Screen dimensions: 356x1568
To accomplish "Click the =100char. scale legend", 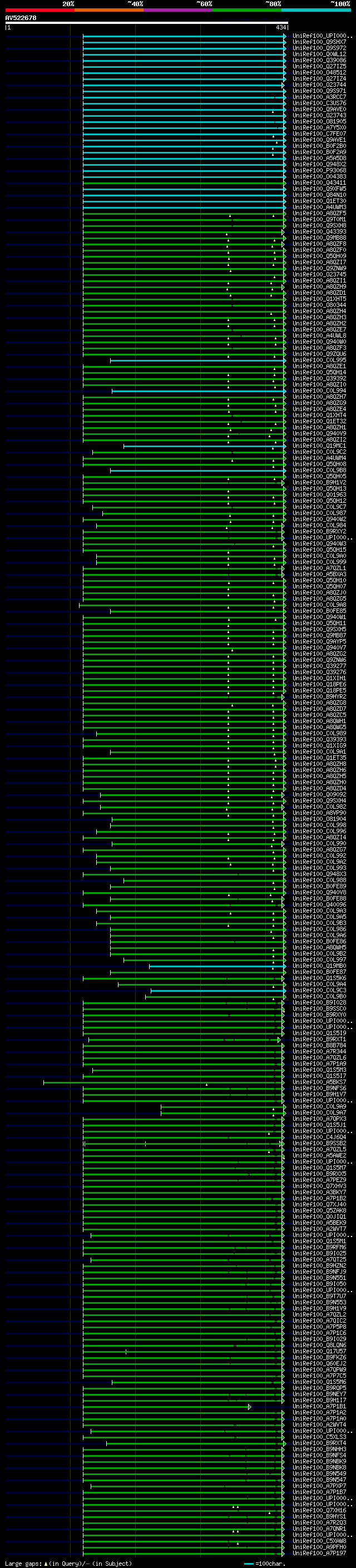I will (x=264, y=1563).
